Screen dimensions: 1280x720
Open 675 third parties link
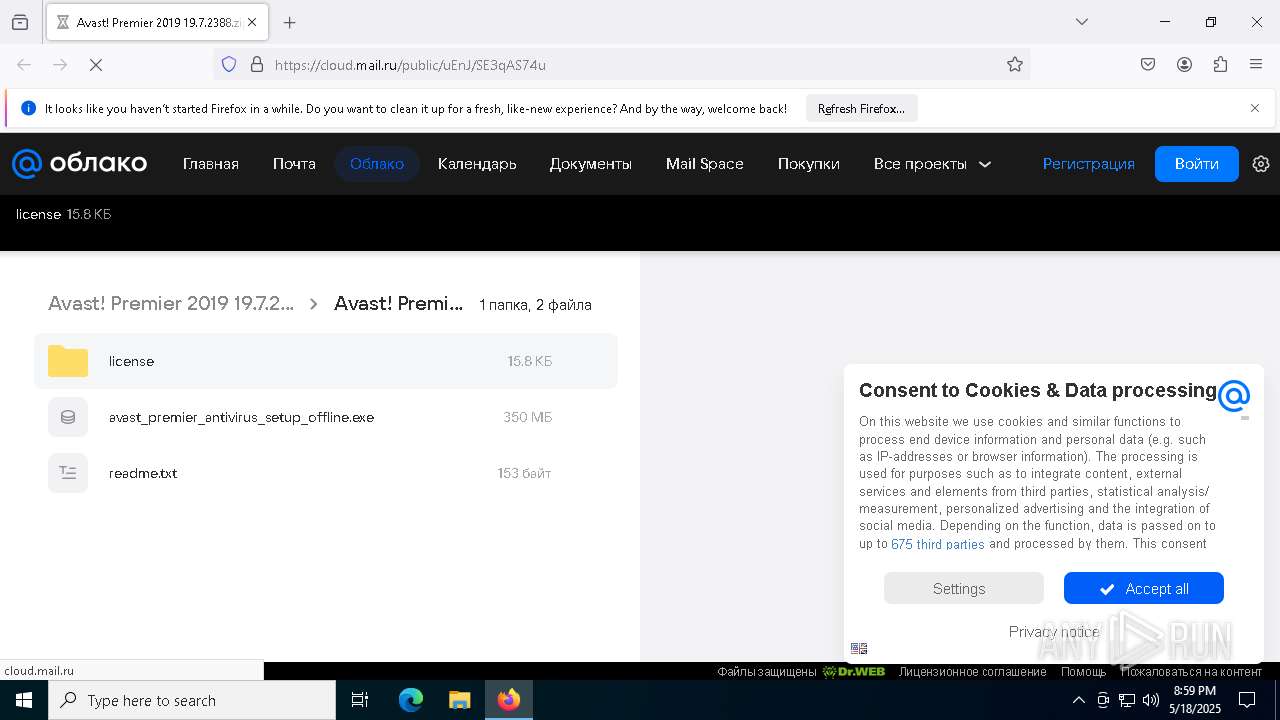[938, 544]
